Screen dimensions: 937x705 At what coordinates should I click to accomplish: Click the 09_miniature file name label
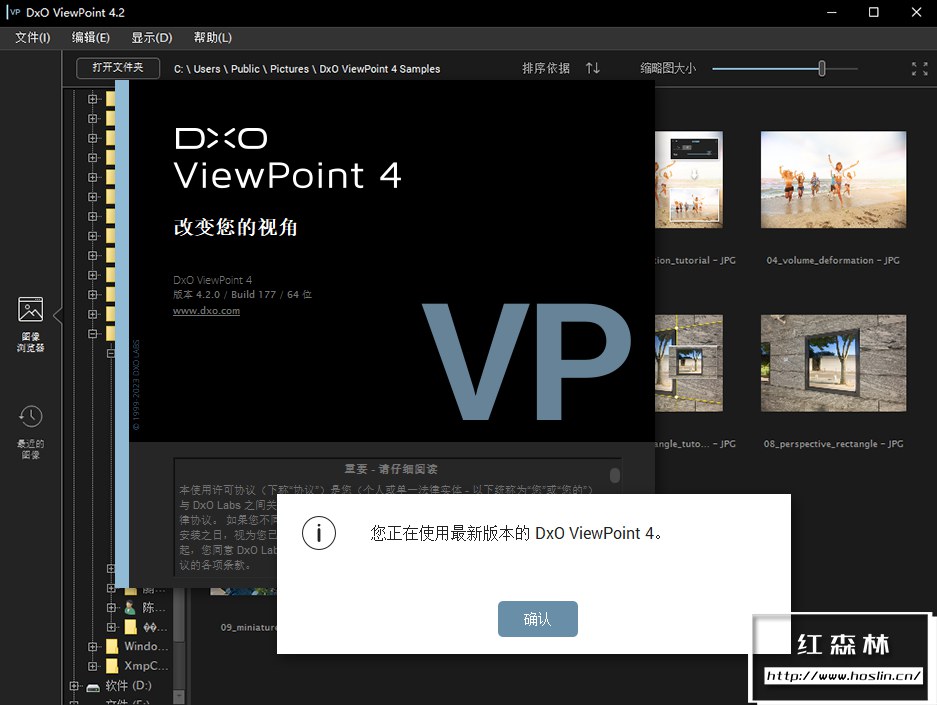click(249, 627)
